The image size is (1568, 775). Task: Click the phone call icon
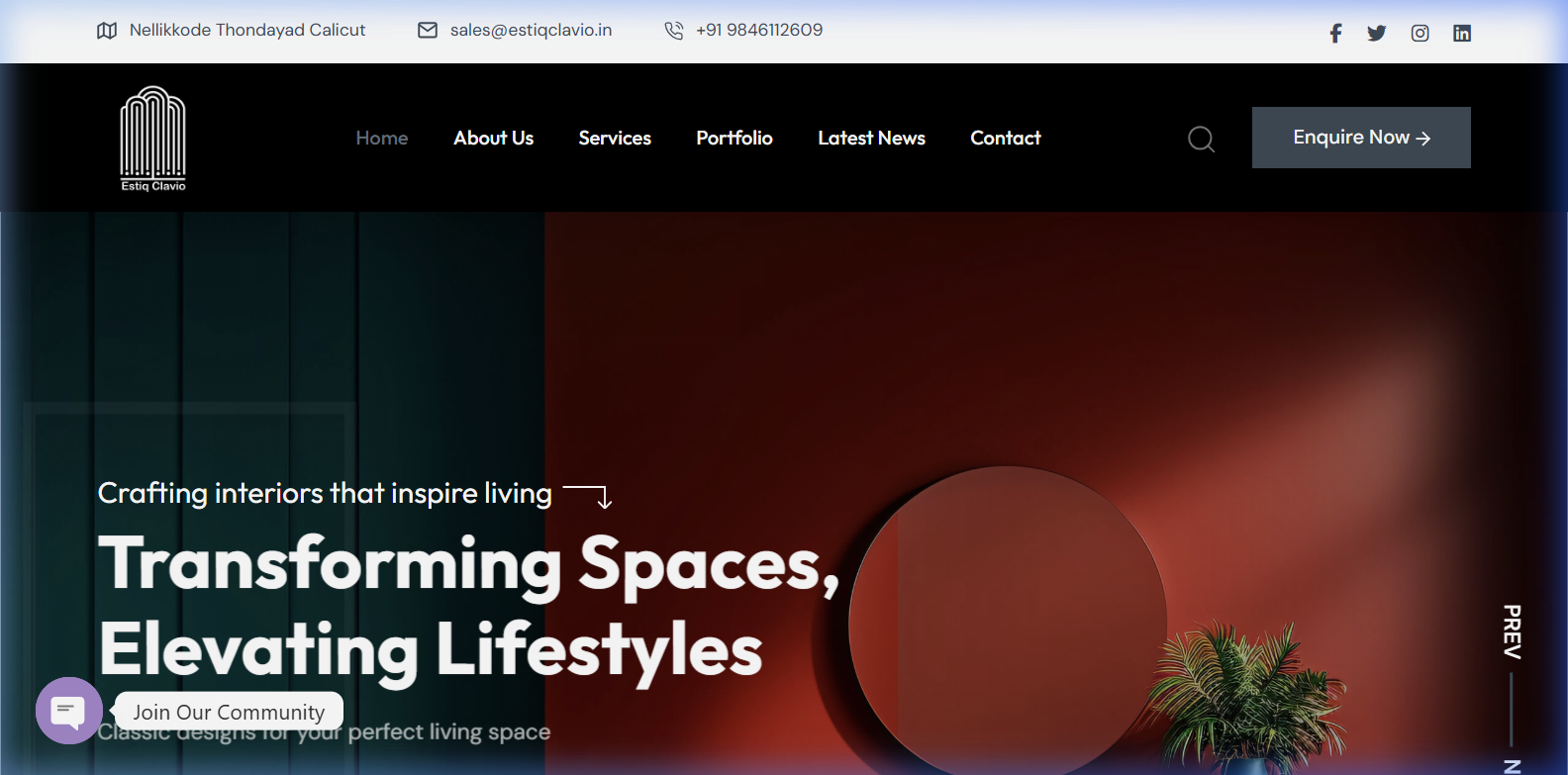coord(674,31)
